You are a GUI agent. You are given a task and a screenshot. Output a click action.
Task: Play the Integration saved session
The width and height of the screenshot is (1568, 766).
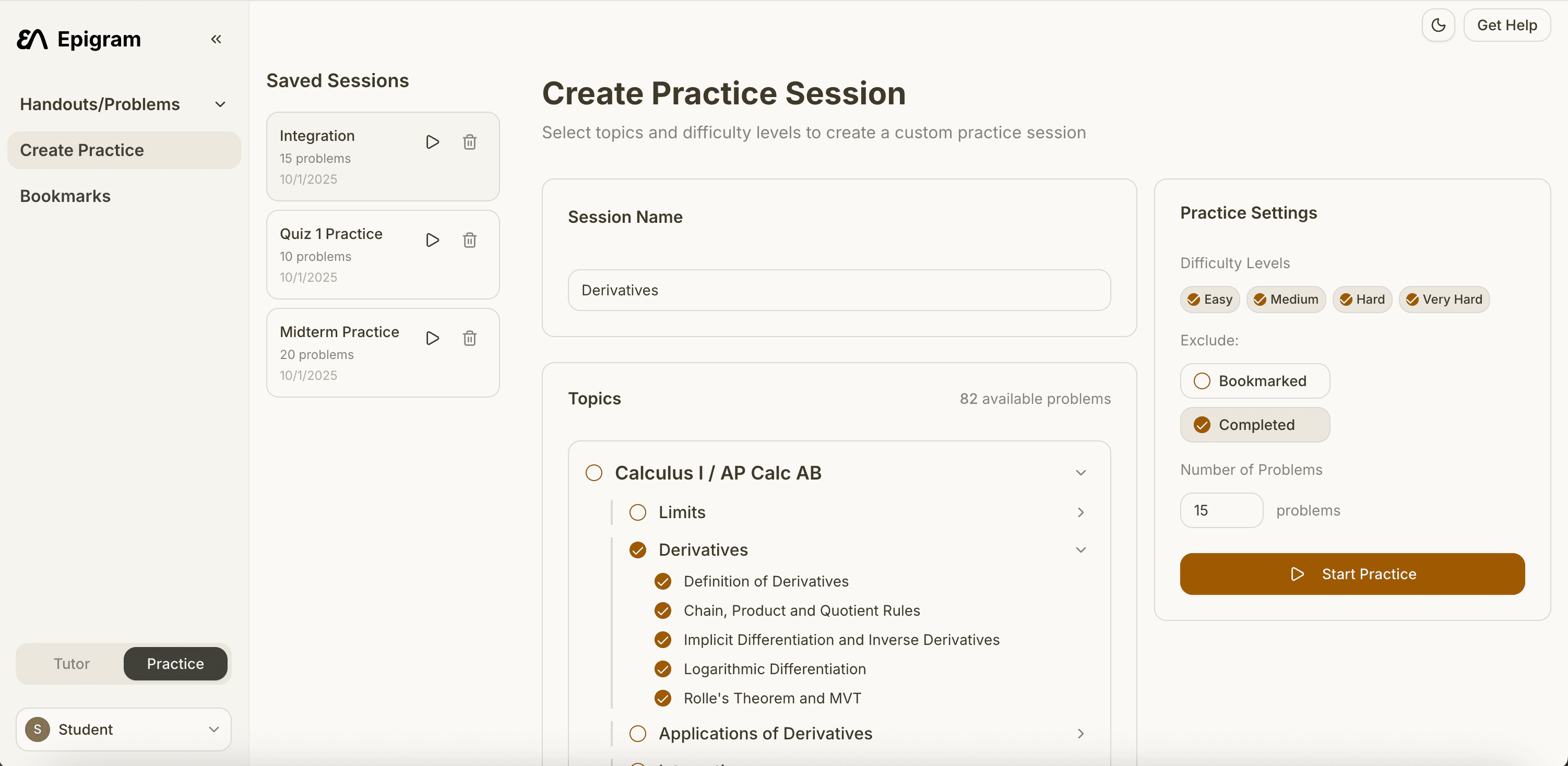click(x=432, y=142)
